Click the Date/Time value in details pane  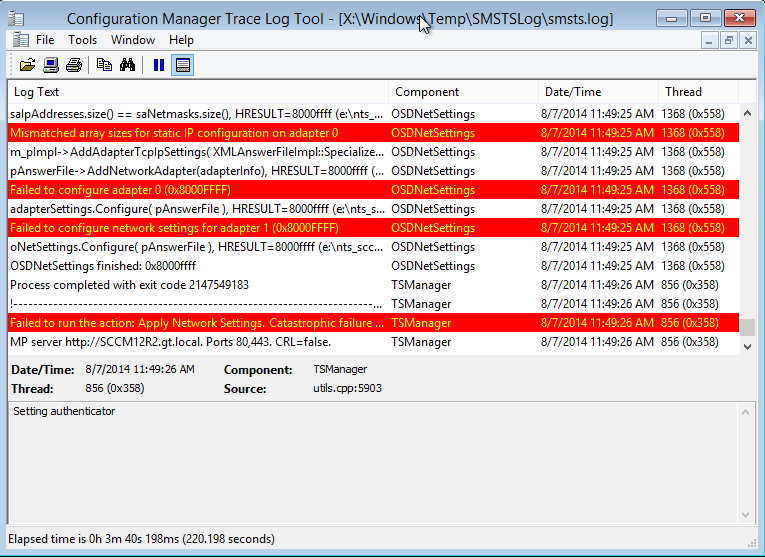click(140, 369)
